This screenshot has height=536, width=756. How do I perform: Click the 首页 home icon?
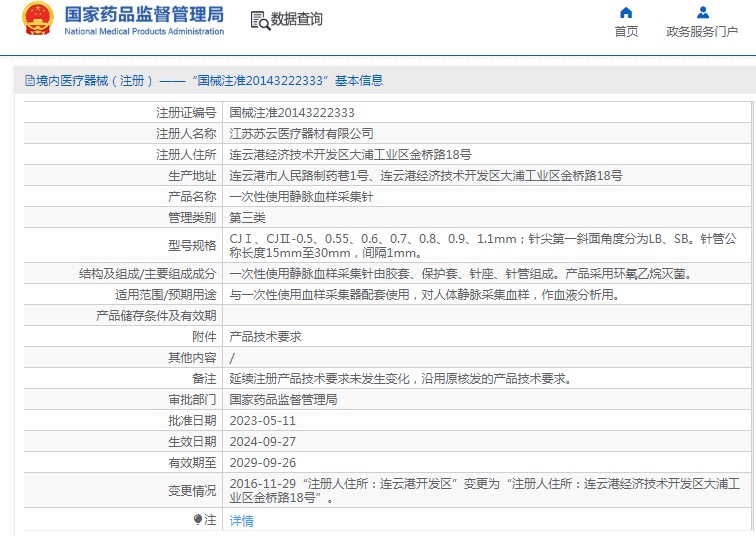pos(626,13)
